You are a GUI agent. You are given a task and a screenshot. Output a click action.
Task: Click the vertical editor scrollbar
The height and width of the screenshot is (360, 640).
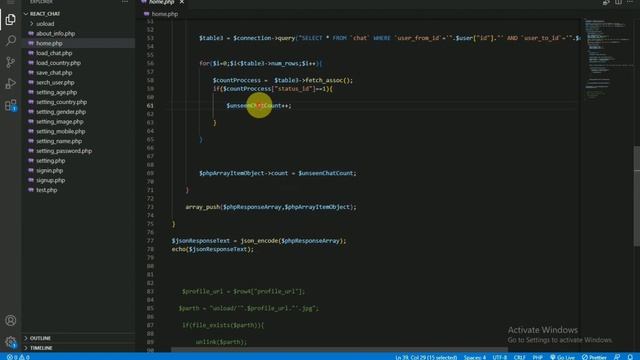tap(637, 196)
